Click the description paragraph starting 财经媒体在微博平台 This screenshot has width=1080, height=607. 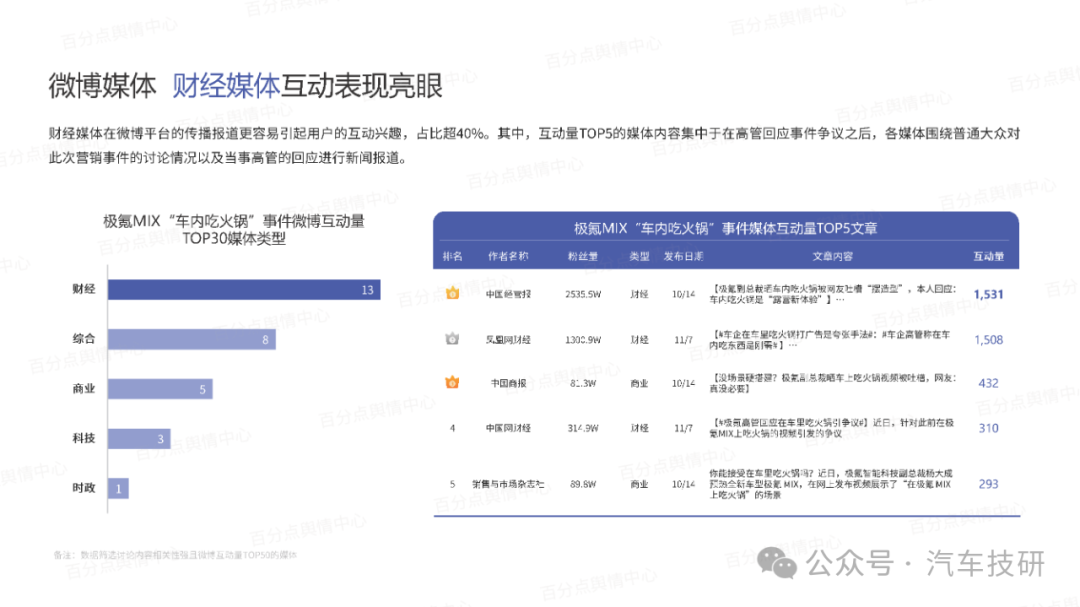[x=534, y=145]
